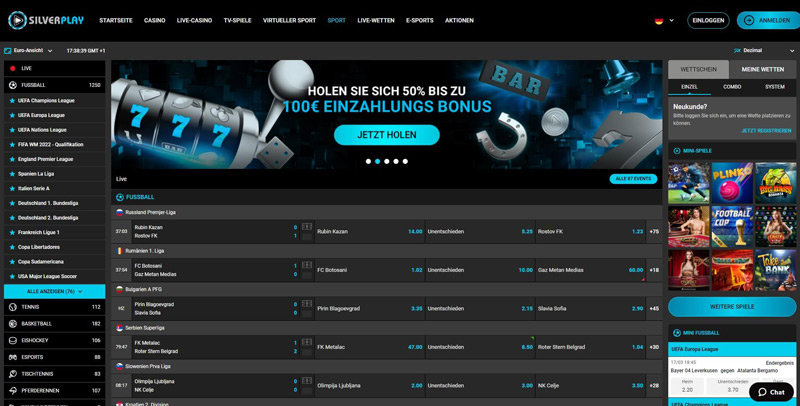Open the E-Sports menu item
This screenshot has height=406, width=800.
(419, 20)
